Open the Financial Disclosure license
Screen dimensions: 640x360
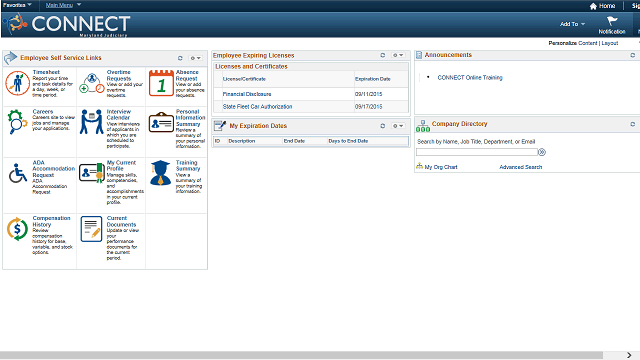247,94
